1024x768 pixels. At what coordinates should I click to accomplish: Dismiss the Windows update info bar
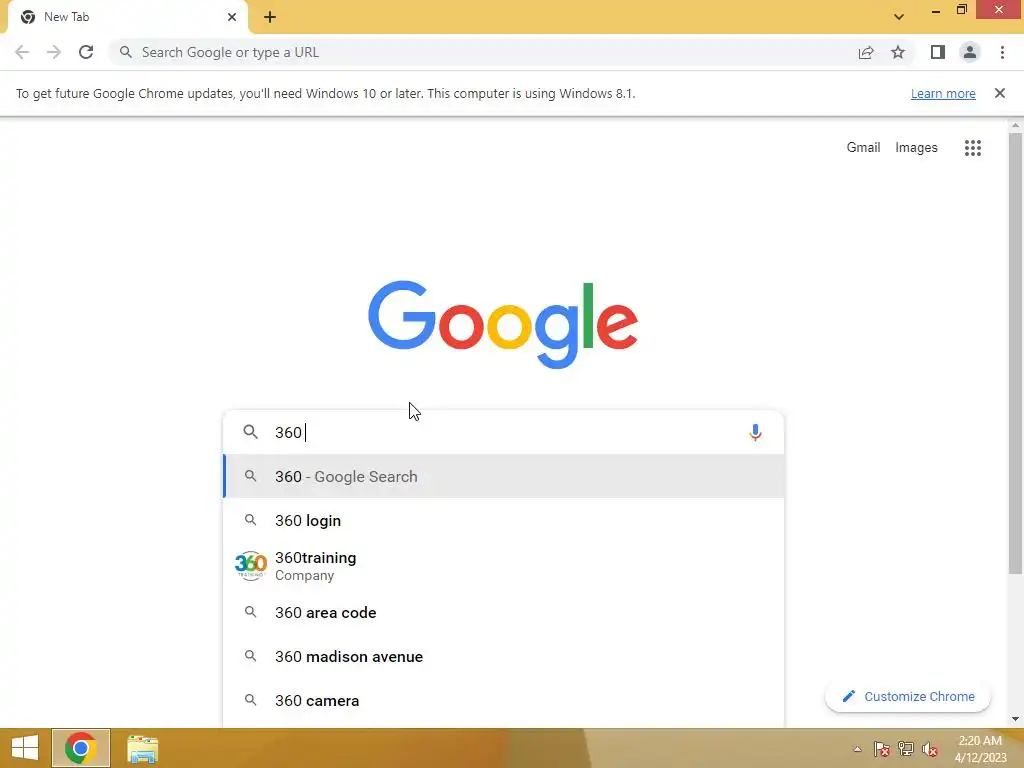pyautogui.click(x=999, y=93)
